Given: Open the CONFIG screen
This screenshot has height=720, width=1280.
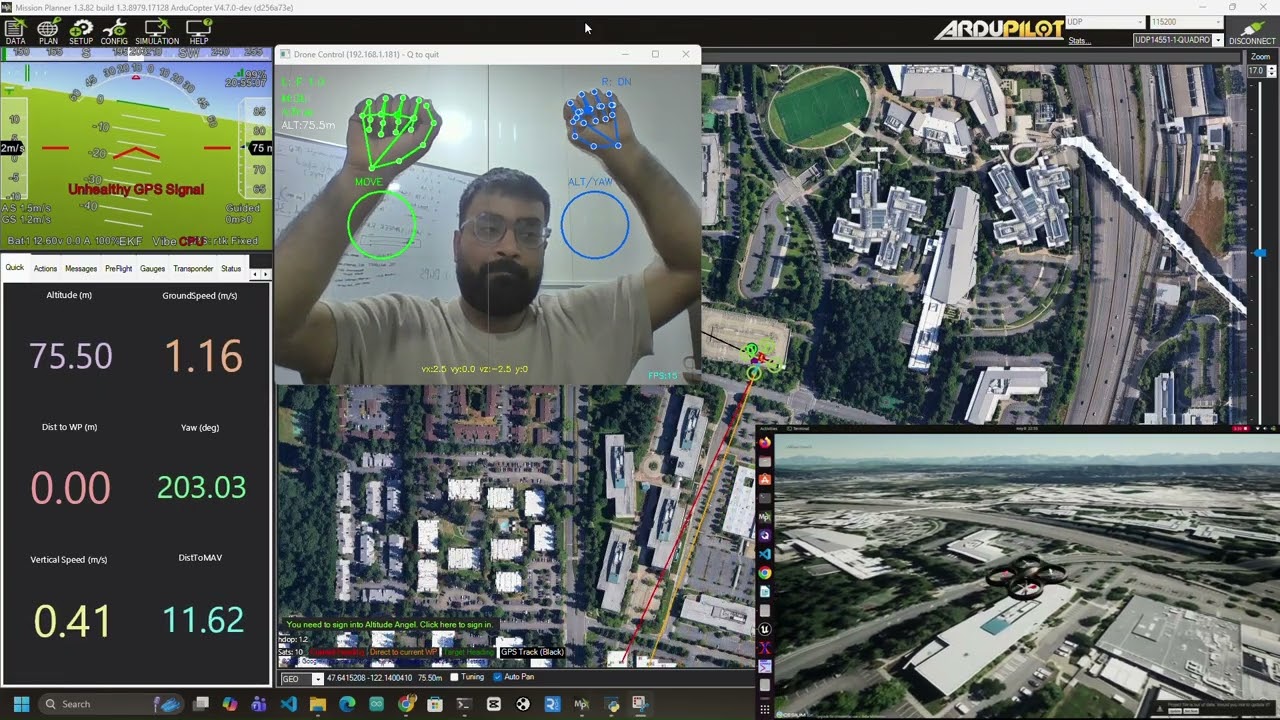Looking at the screenshot, I should (x=114, y=32).
